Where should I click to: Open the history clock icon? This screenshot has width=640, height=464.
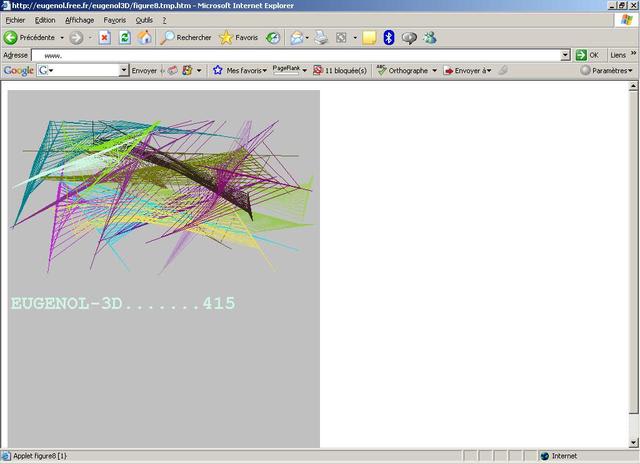[272, 38]
